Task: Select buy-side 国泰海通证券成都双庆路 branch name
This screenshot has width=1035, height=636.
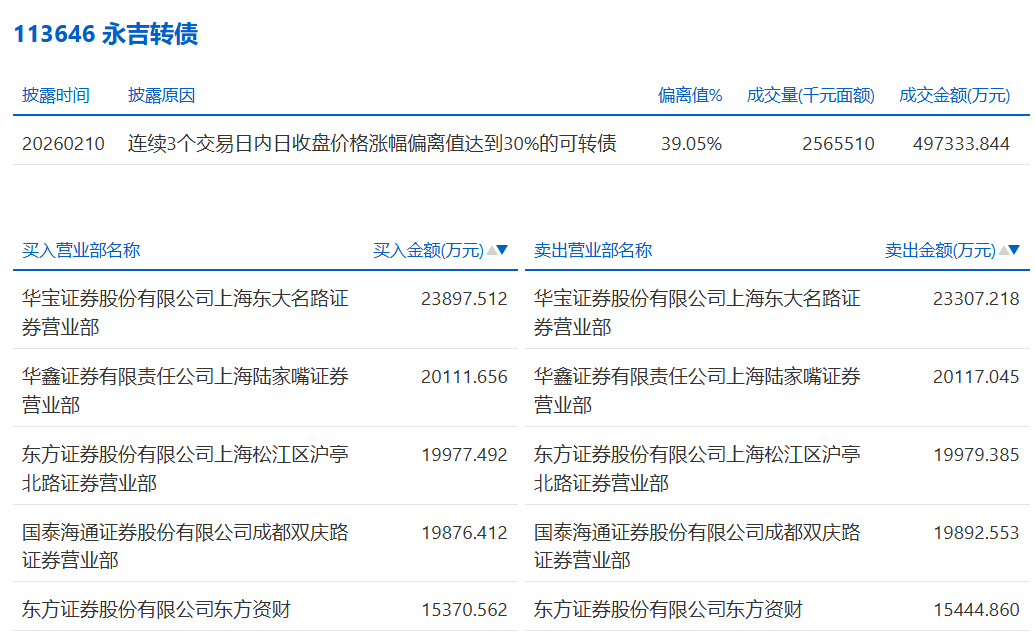Action: 185,546
